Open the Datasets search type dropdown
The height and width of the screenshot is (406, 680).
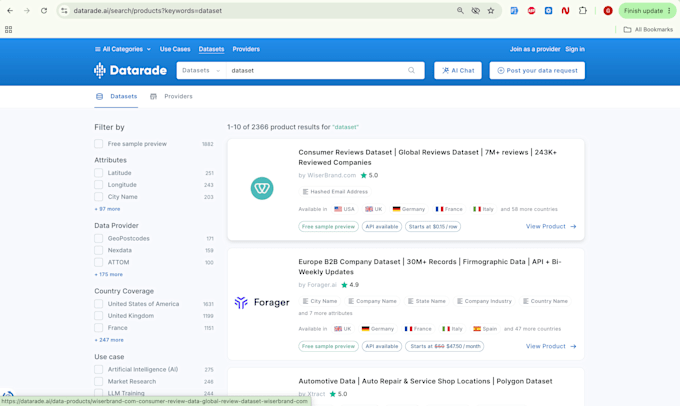tap(201, 70)
